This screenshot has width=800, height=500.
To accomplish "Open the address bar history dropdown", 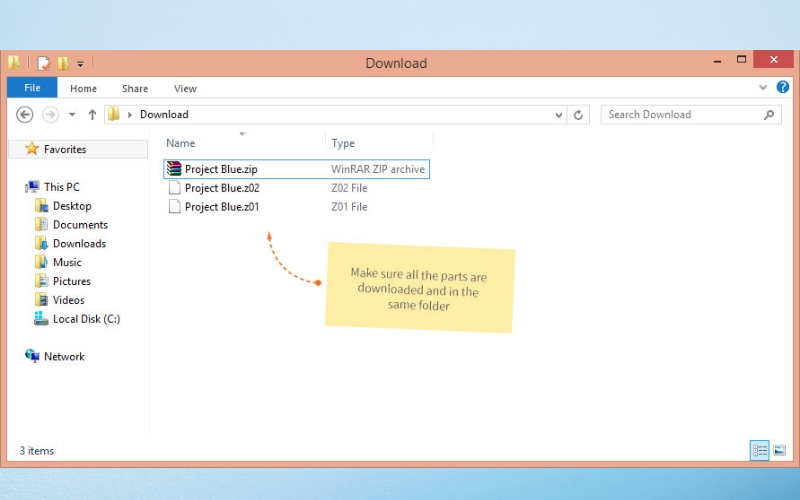I will (x=559, y=115).
